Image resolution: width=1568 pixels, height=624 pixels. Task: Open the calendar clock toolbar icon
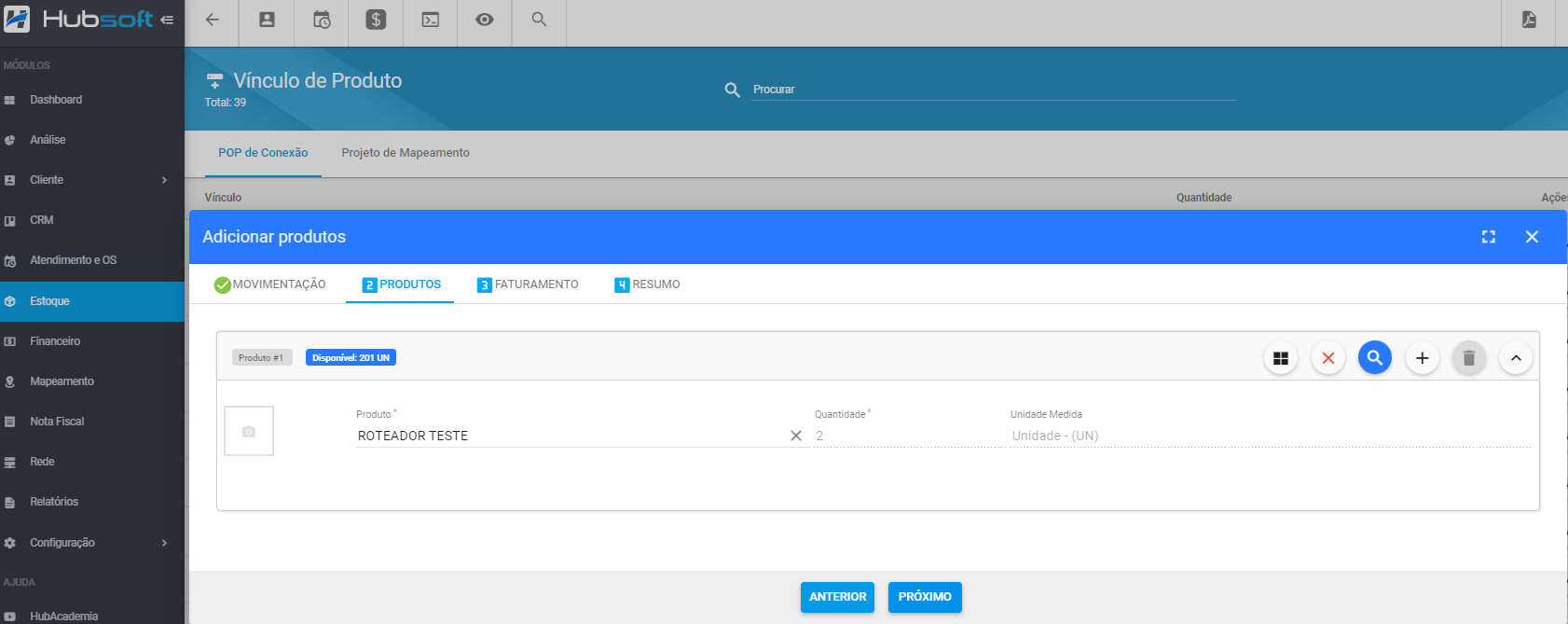click(x=322, y=20)
